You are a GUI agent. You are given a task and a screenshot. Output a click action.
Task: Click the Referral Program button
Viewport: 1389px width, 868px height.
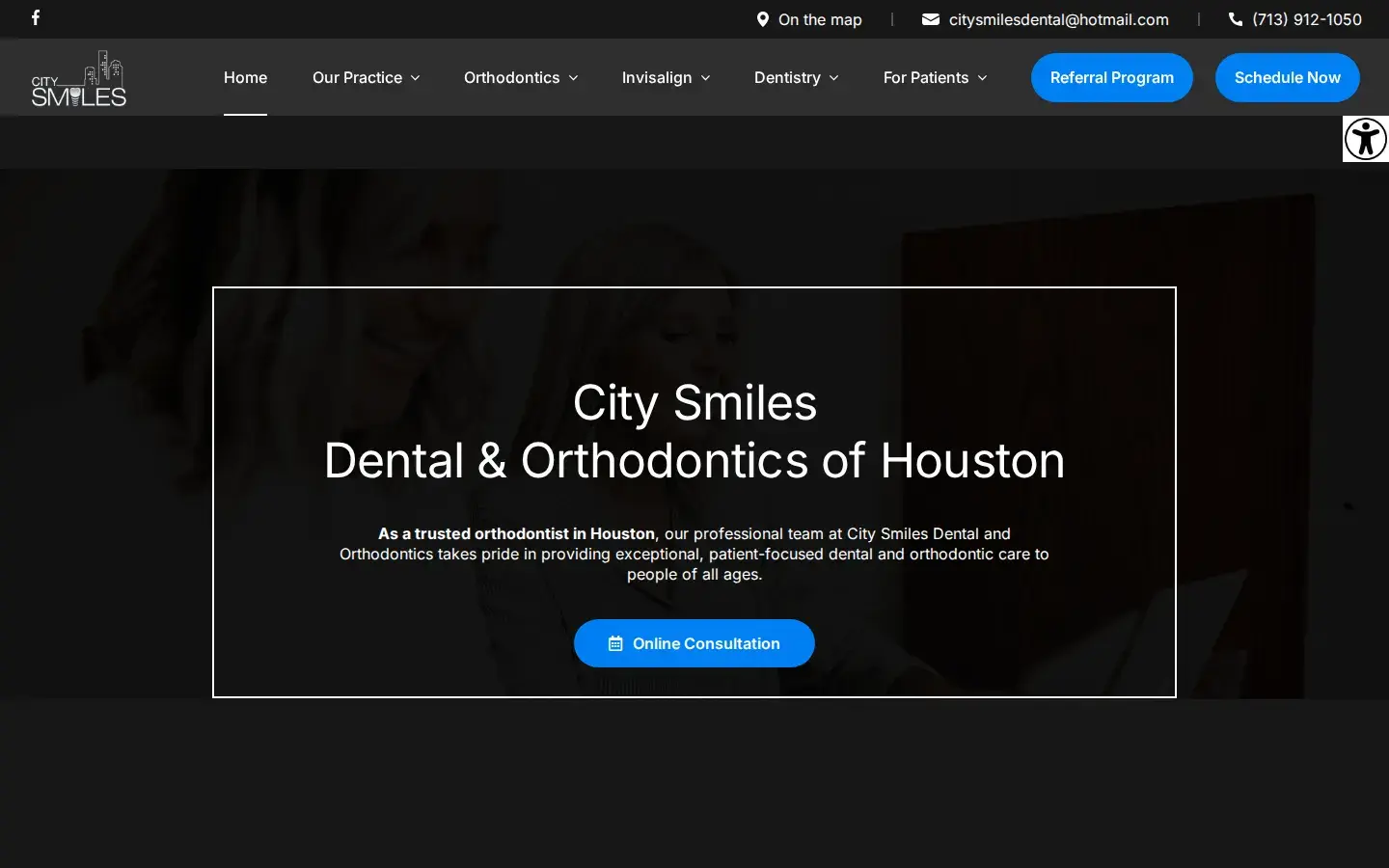pos(1112,77)
